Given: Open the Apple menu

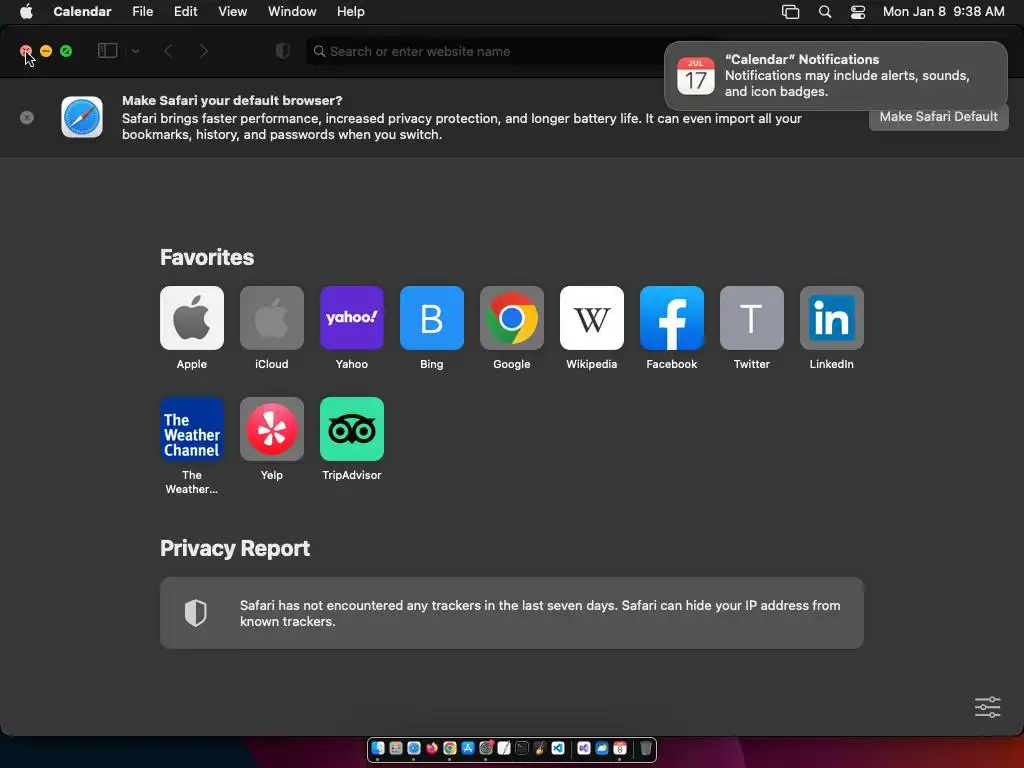Looking at the screenshot, I should 26,12.
